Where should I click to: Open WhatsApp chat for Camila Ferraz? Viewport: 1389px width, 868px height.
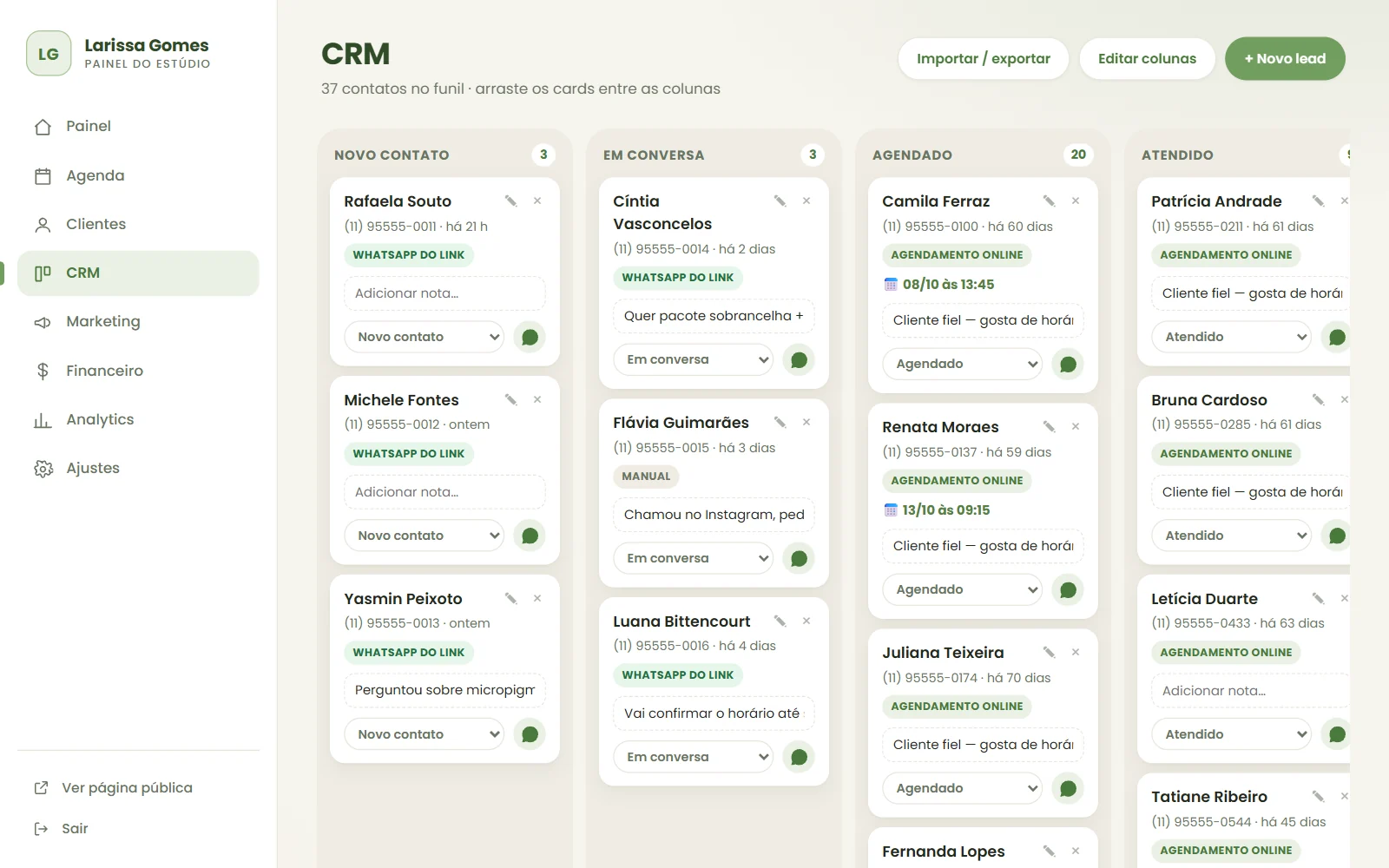coord(1068,364)
